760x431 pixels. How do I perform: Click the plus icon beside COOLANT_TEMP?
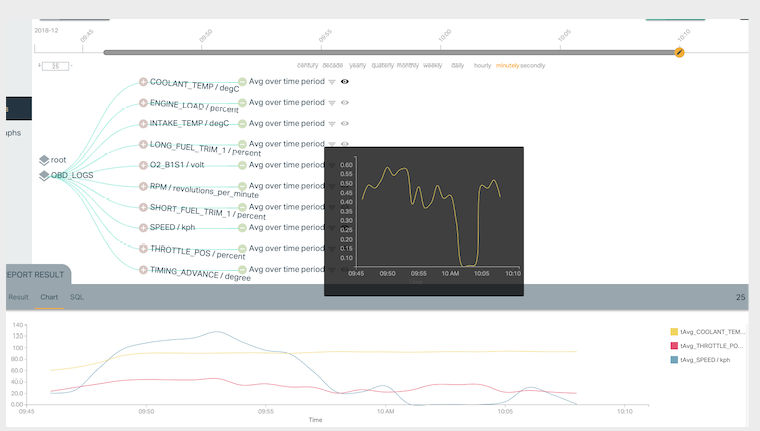143,82
